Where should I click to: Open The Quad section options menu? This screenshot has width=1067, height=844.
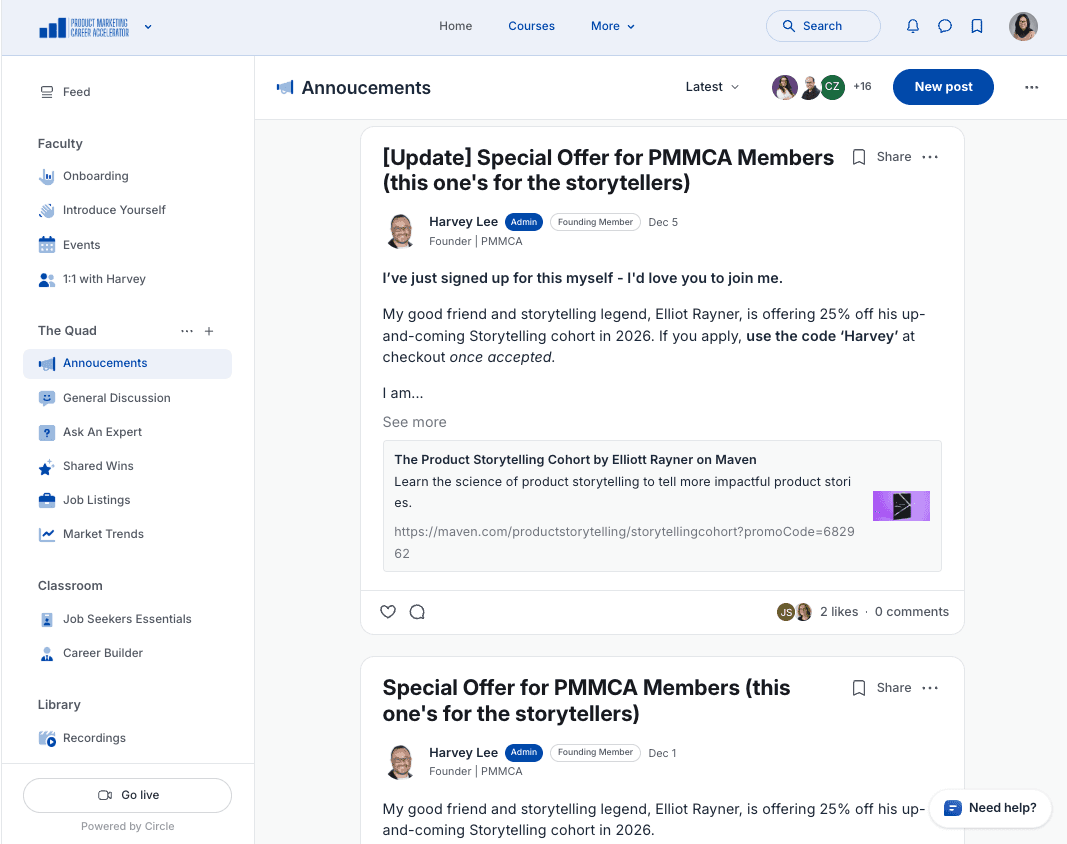click(x=186, y=331)
